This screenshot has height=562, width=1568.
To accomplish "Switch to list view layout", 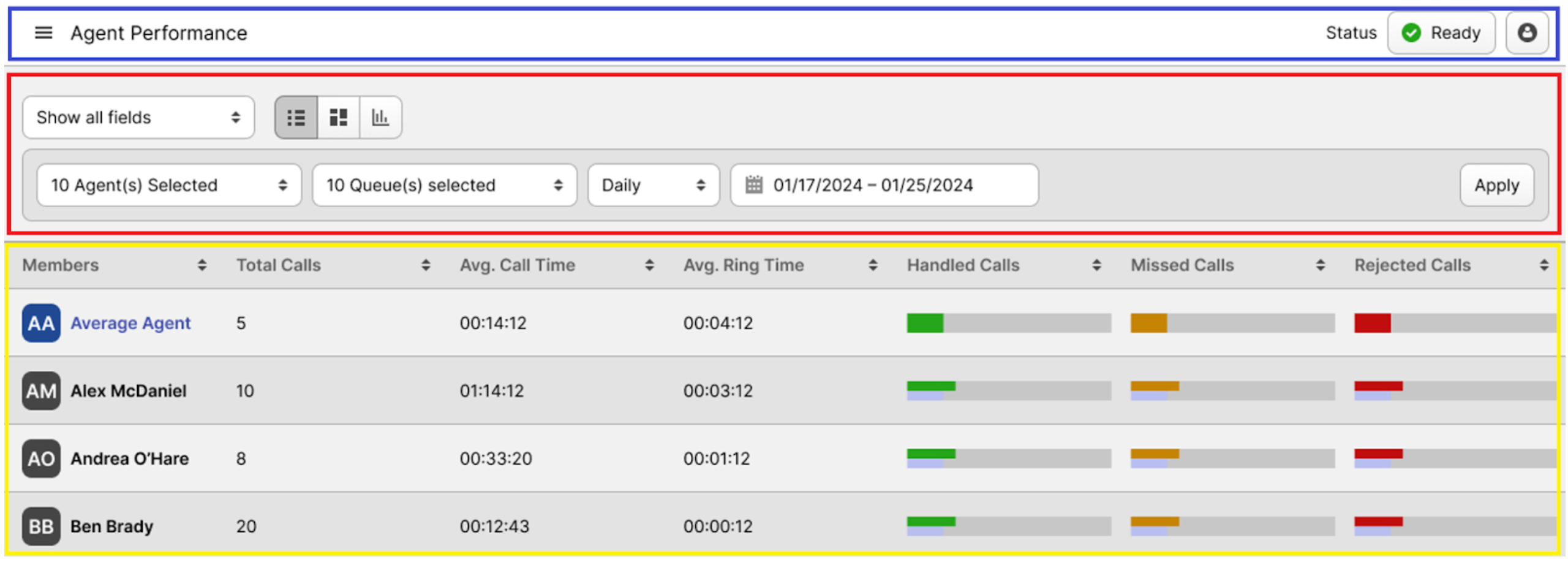I will click(296, 117).
